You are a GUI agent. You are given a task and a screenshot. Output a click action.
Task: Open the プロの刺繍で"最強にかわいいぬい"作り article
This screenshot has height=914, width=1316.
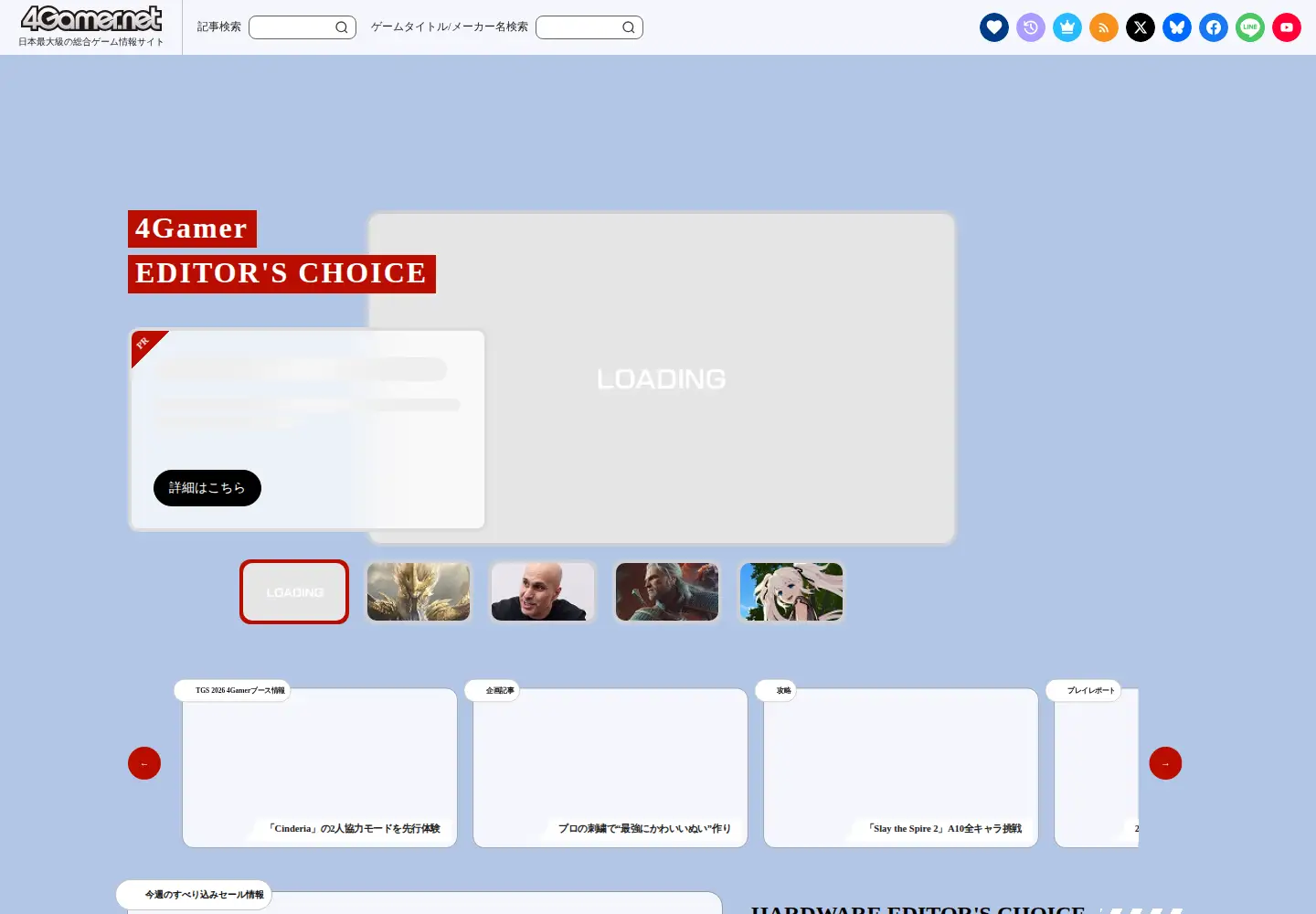click(610, 768)
